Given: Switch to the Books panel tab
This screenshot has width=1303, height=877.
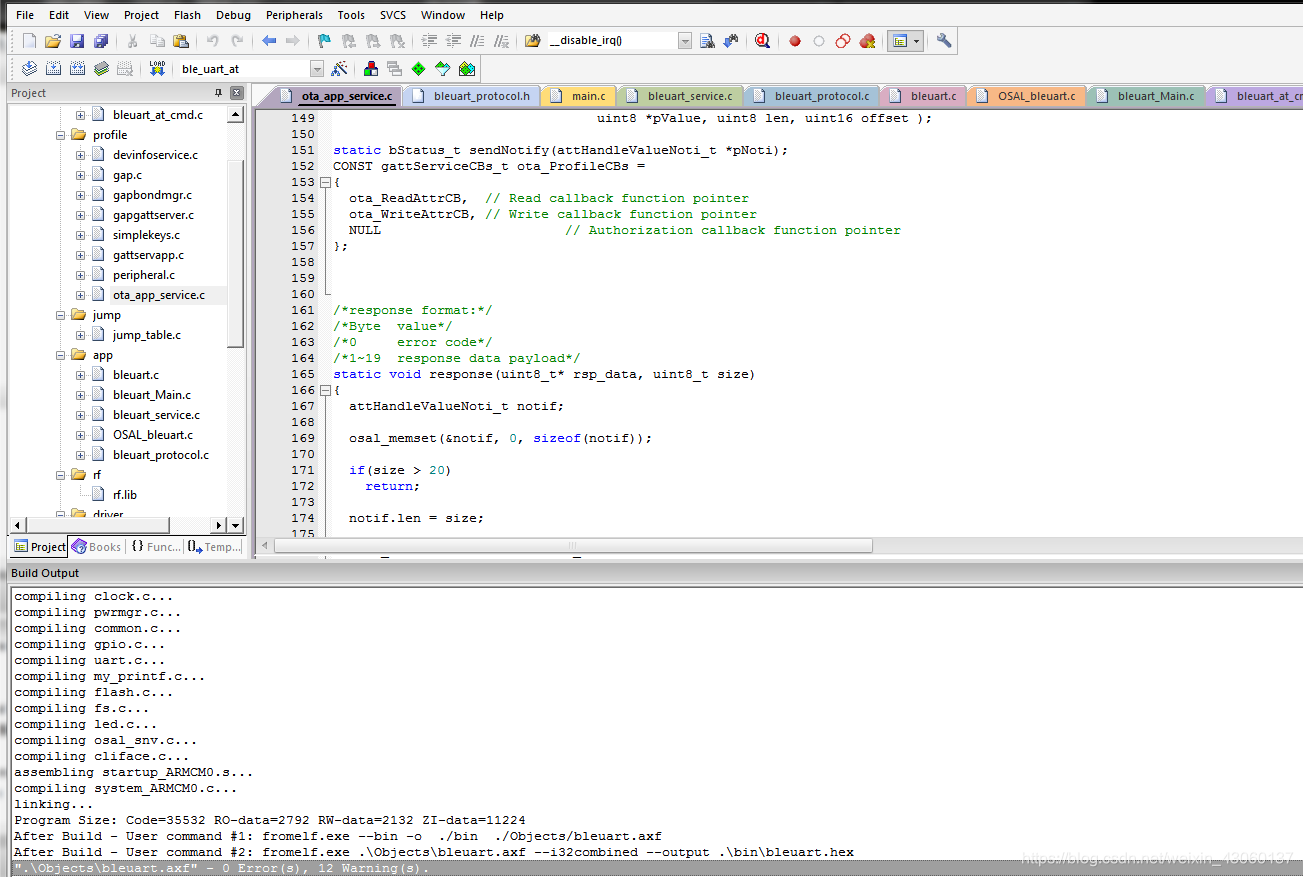Looking at the screenshot, I should (96, 547).
